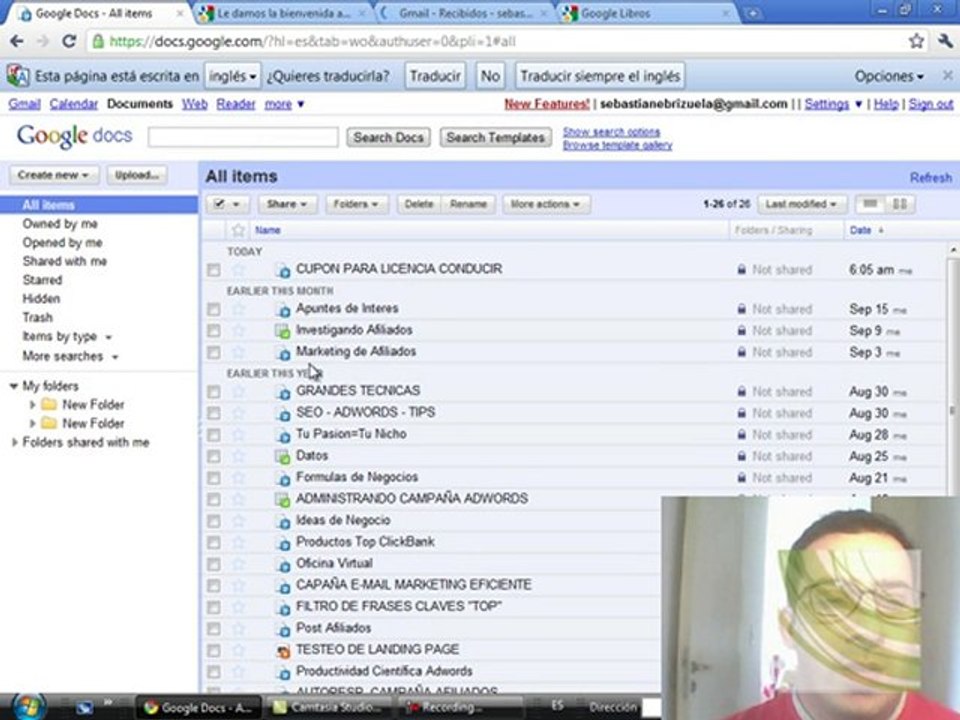Check the CUPON PARA LICENCIA CONDUCIR checkbox
This screenshot has height=720, width=960.
pyautogui.click(x=214, y=269)
